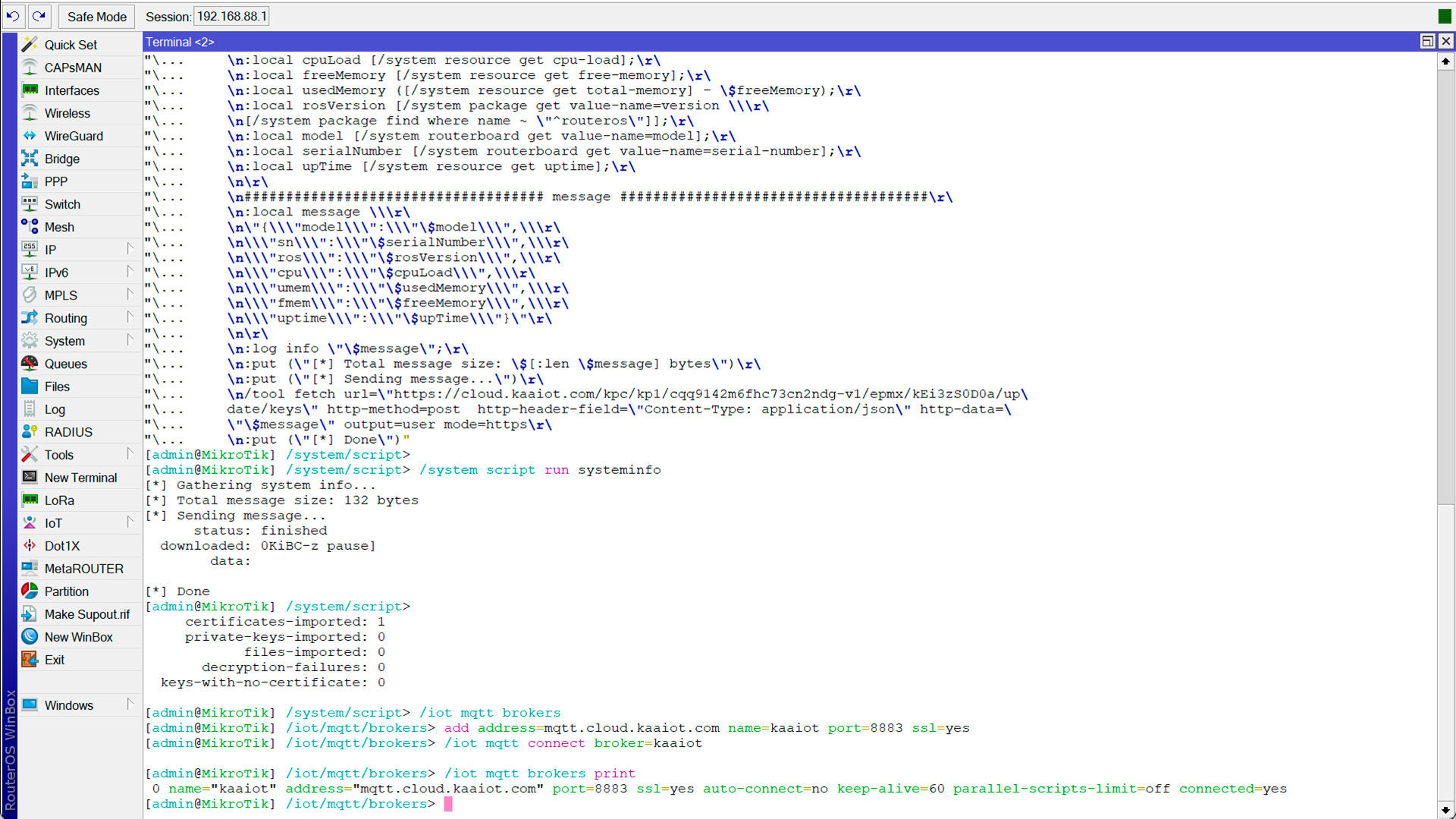Open the LoRa menu icon
Image resolution: width=1456 pixels, height=819 pixels.
pos(30,500)
